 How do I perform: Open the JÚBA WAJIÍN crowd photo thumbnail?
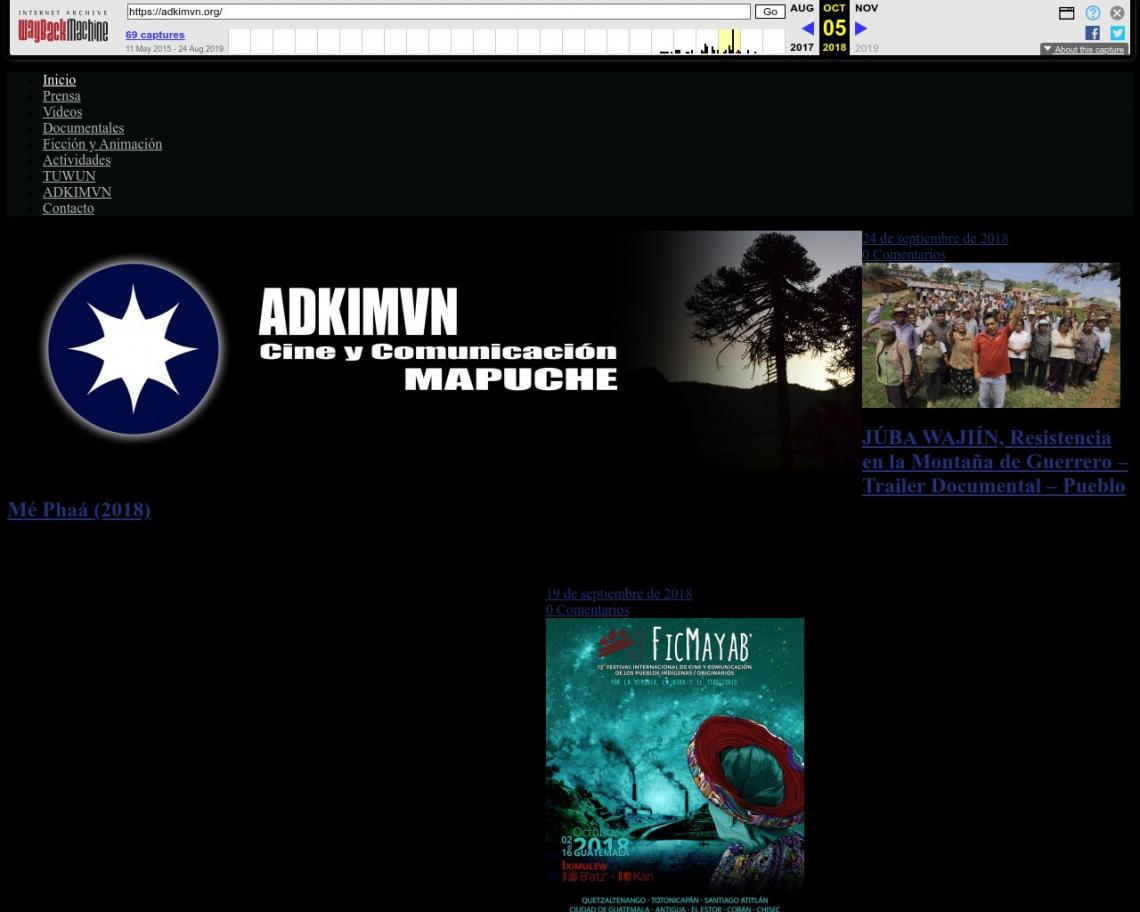pos(991,335)
